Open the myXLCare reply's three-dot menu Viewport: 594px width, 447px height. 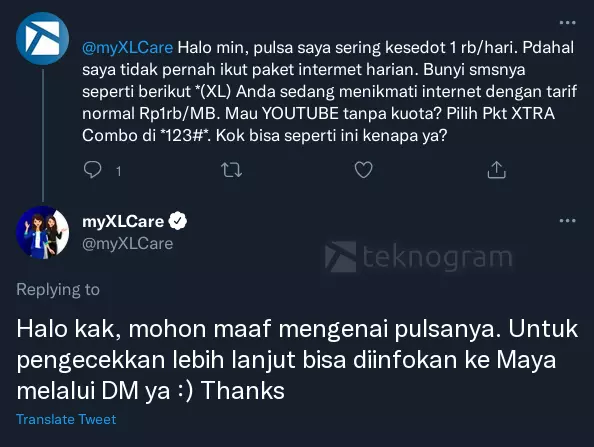pyautogui.click(x=567, y=220)
